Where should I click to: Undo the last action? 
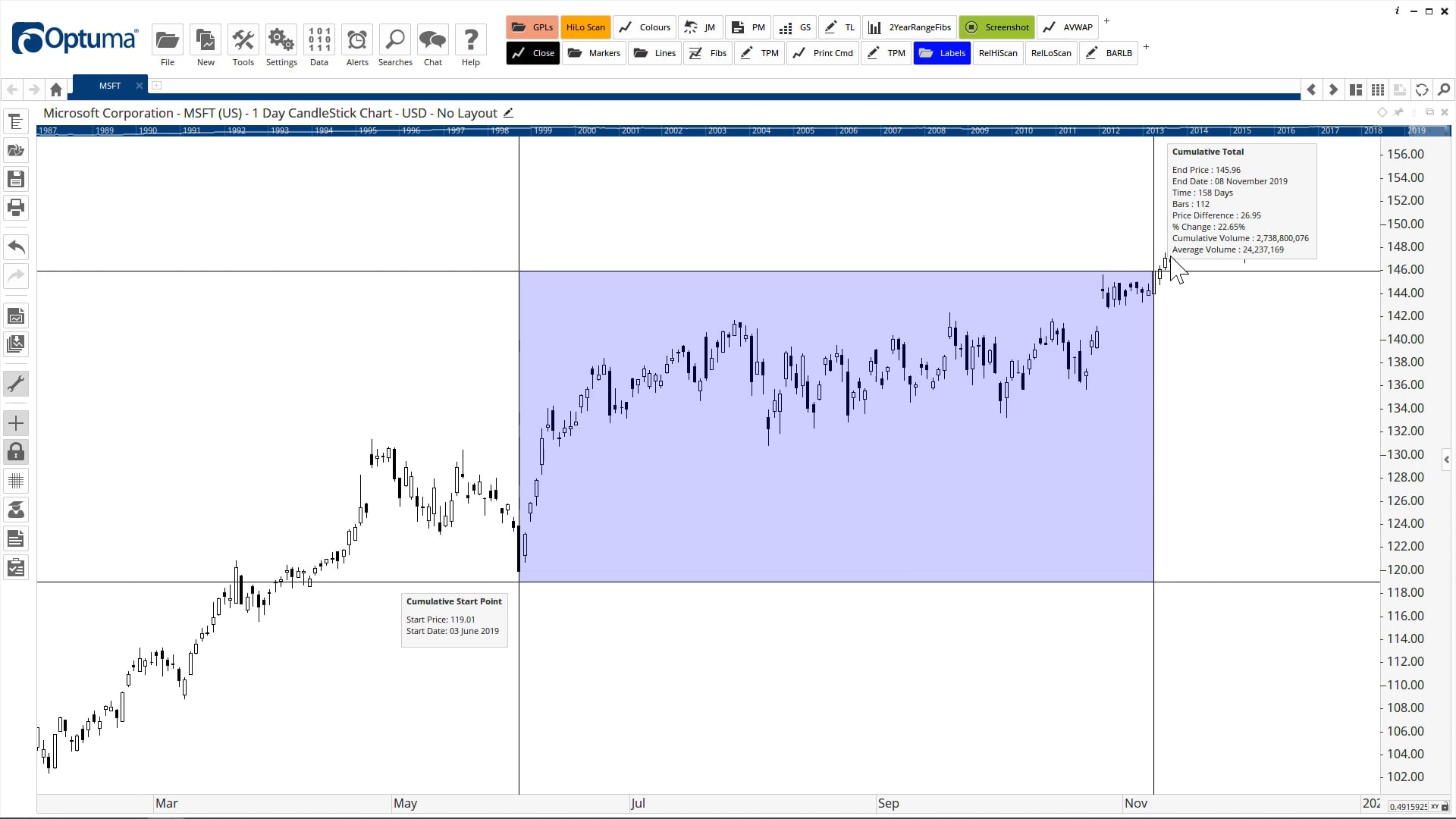pos(16,246)
